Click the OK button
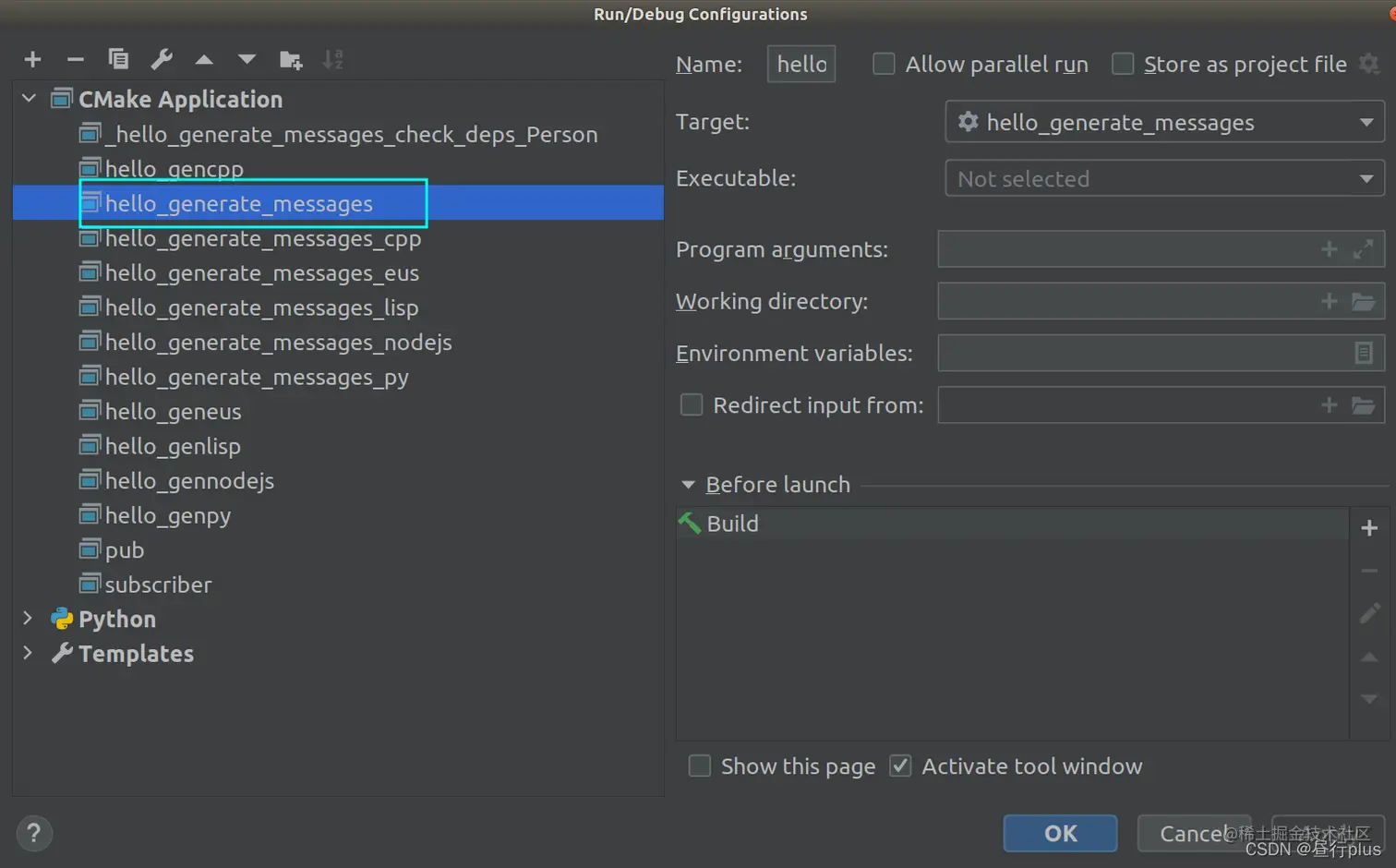 point(1060,834)
